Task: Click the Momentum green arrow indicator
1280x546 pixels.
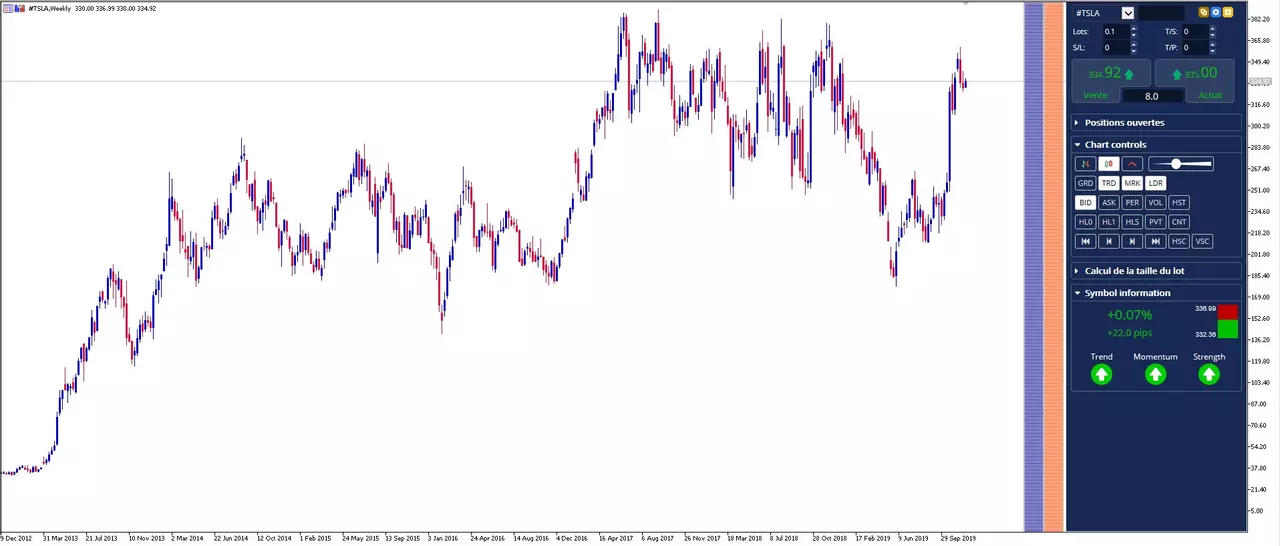Action: [x=1155, y=374]
